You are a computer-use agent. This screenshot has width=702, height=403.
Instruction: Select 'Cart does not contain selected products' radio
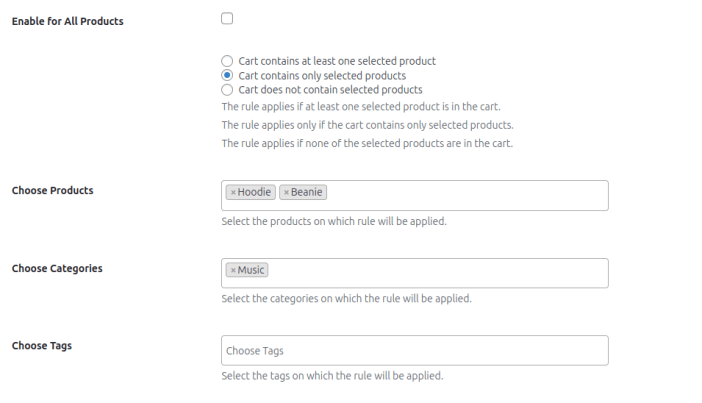pyautogui.click(x=227, y=89)
